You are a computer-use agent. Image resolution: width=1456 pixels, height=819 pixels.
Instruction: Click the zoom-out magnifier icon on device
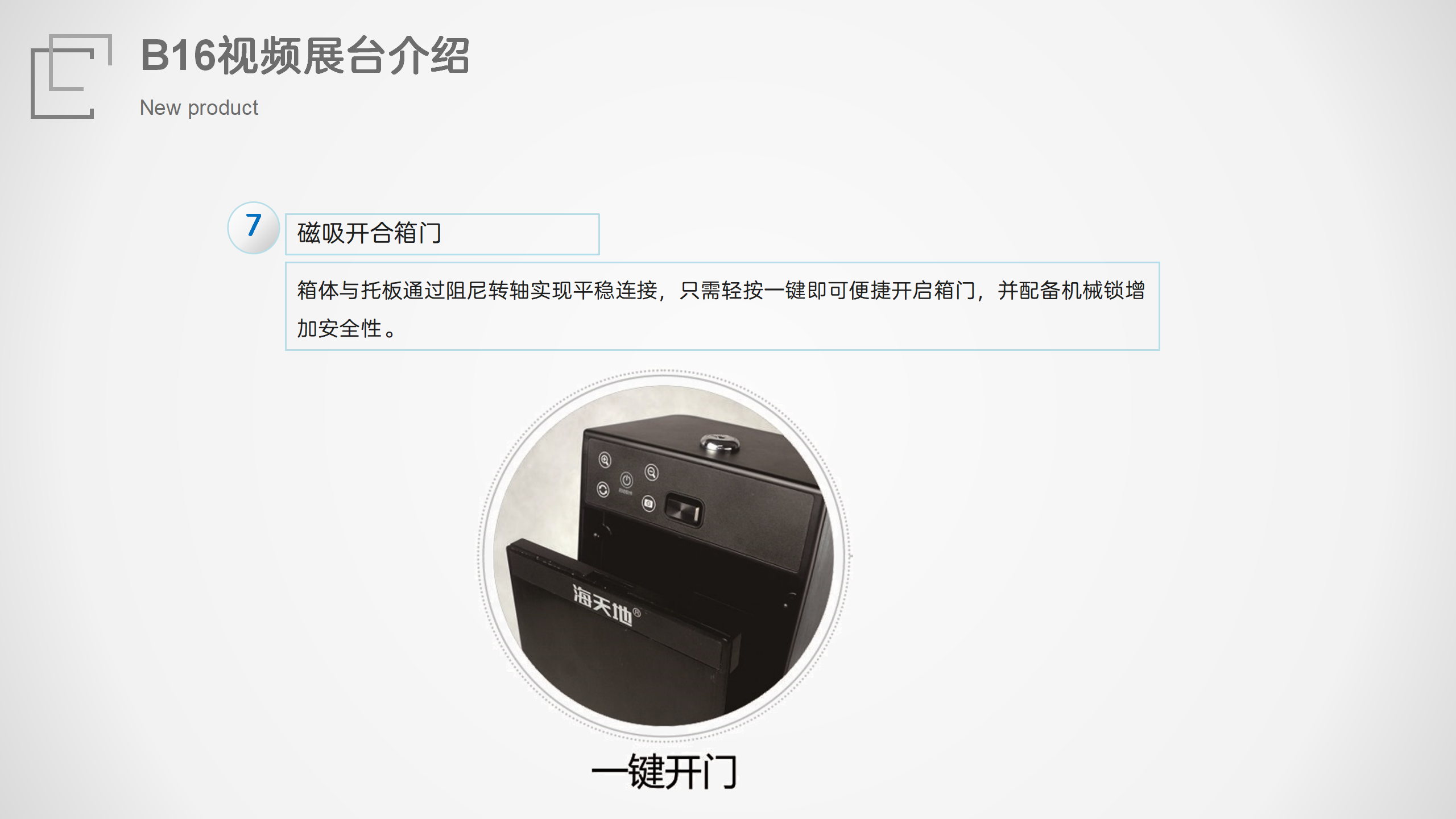[651, 472]
